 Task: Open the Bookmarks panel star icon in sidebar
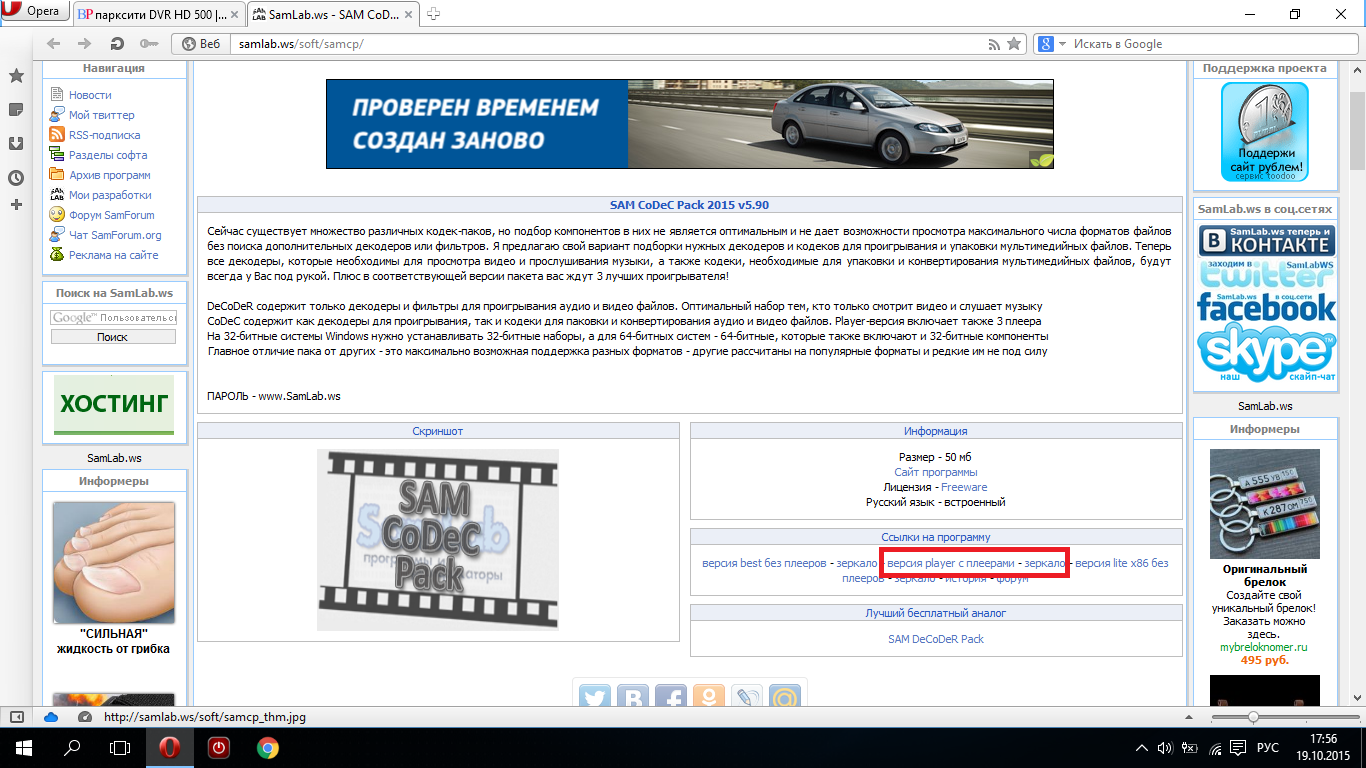(x=16, y=76)
